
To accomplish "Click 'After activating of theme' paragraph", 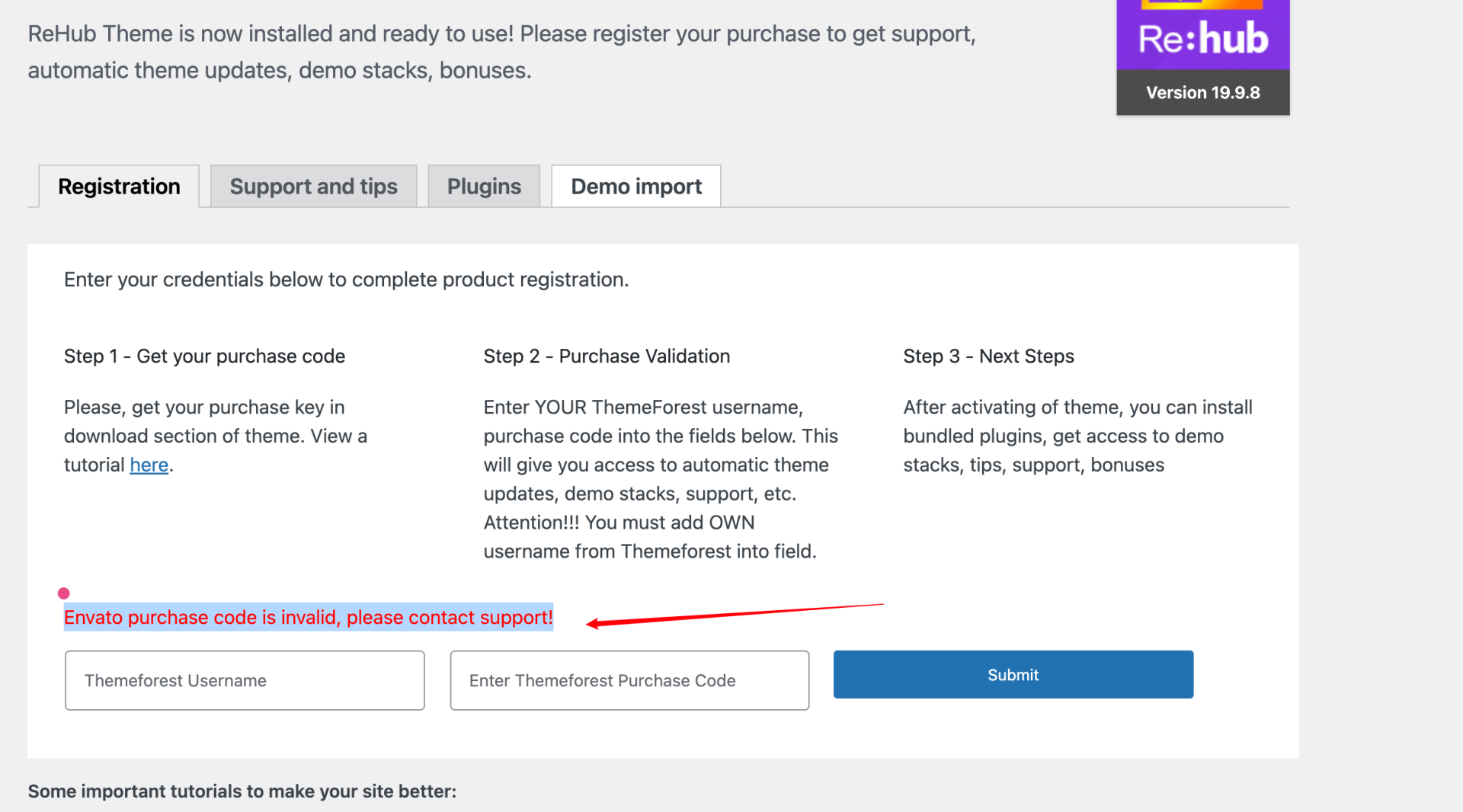I will click(x=1078, y=436).
